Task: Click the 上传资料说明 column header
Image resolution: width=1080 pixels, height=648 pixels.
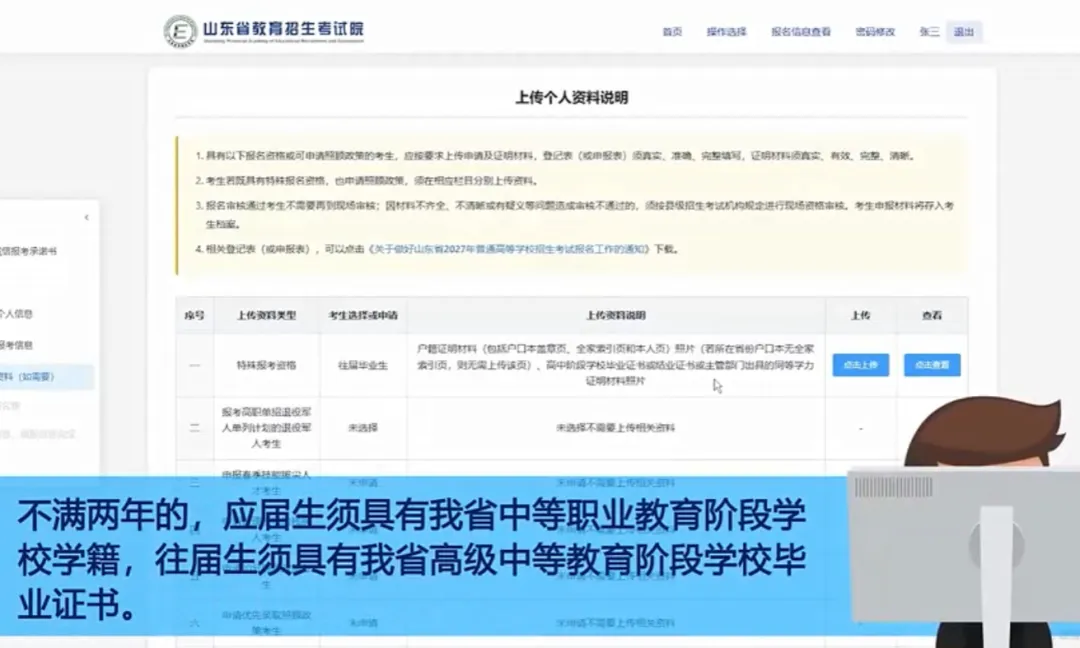Action: pos(616,315)
